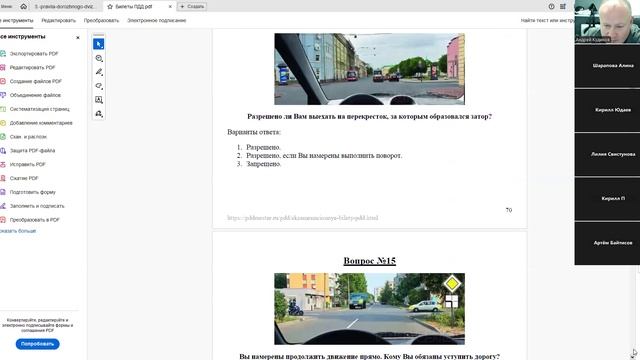Select participant tile Лилия Свистунова

(x=607, y=154)
